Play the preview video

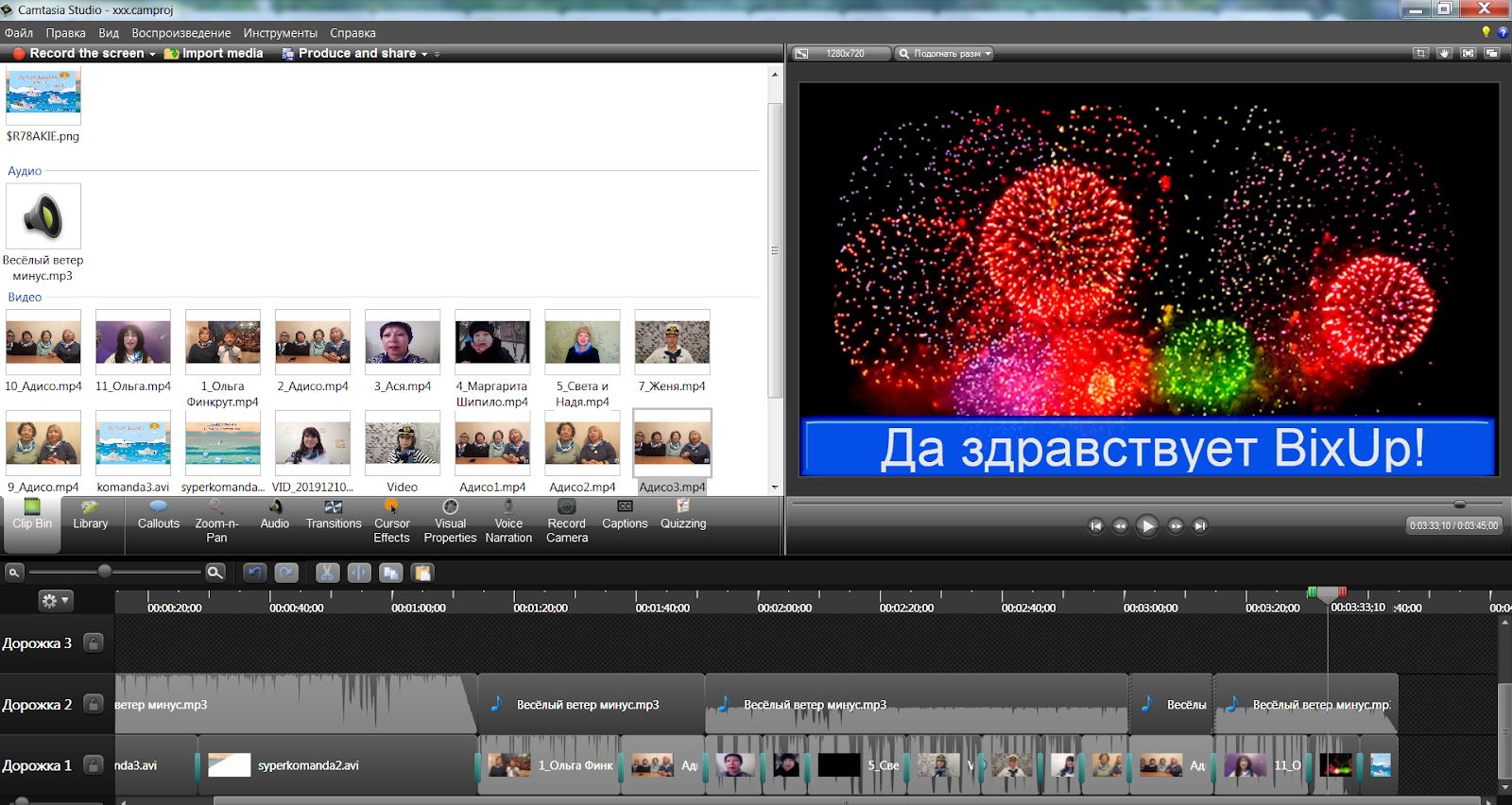tap(1147, 526)
